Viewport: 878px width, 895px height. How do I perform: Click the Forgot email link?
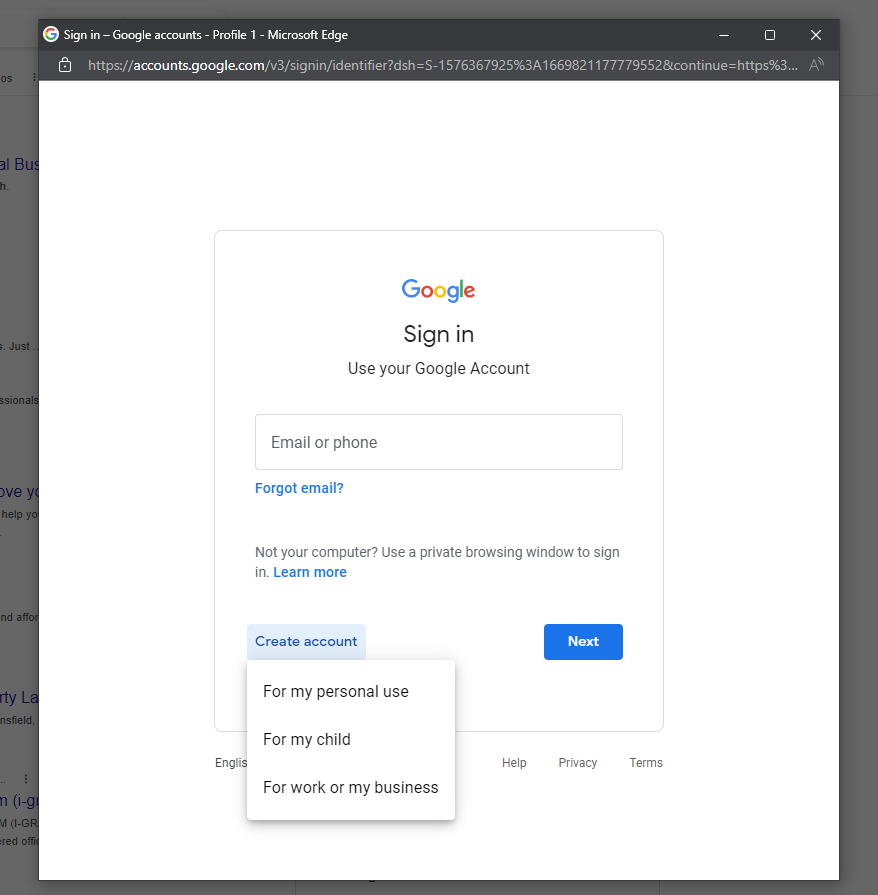pyautogui.click(x=299, y=488)
